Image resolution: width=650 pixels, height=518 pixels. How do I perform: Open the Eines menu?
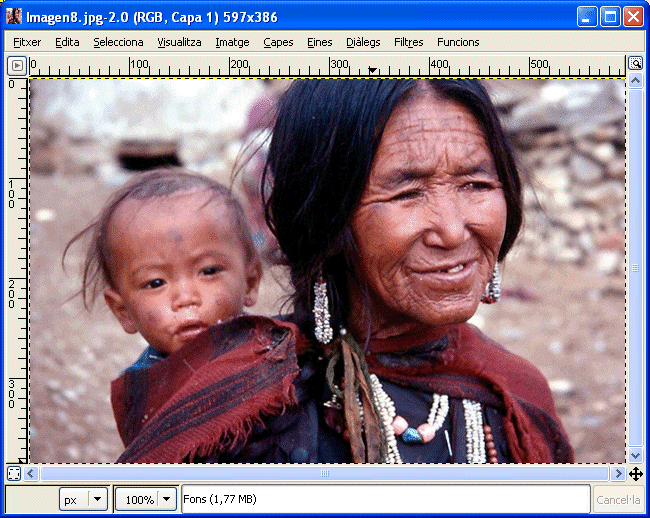320,42
